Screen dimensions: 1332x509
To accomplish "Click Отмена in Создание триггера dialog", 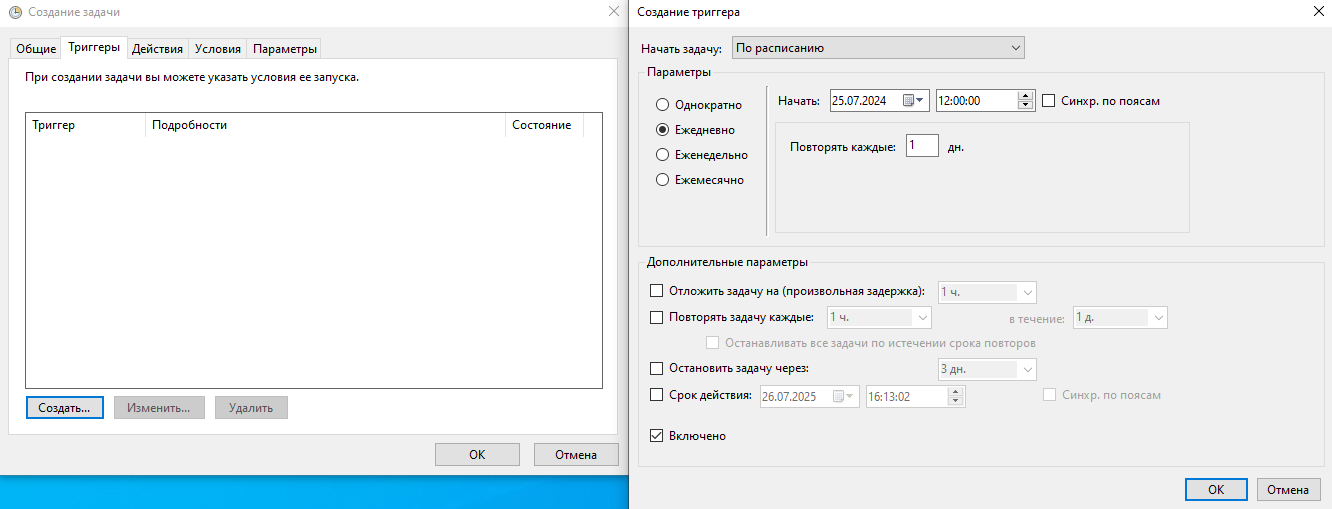I will (1288, 490).
